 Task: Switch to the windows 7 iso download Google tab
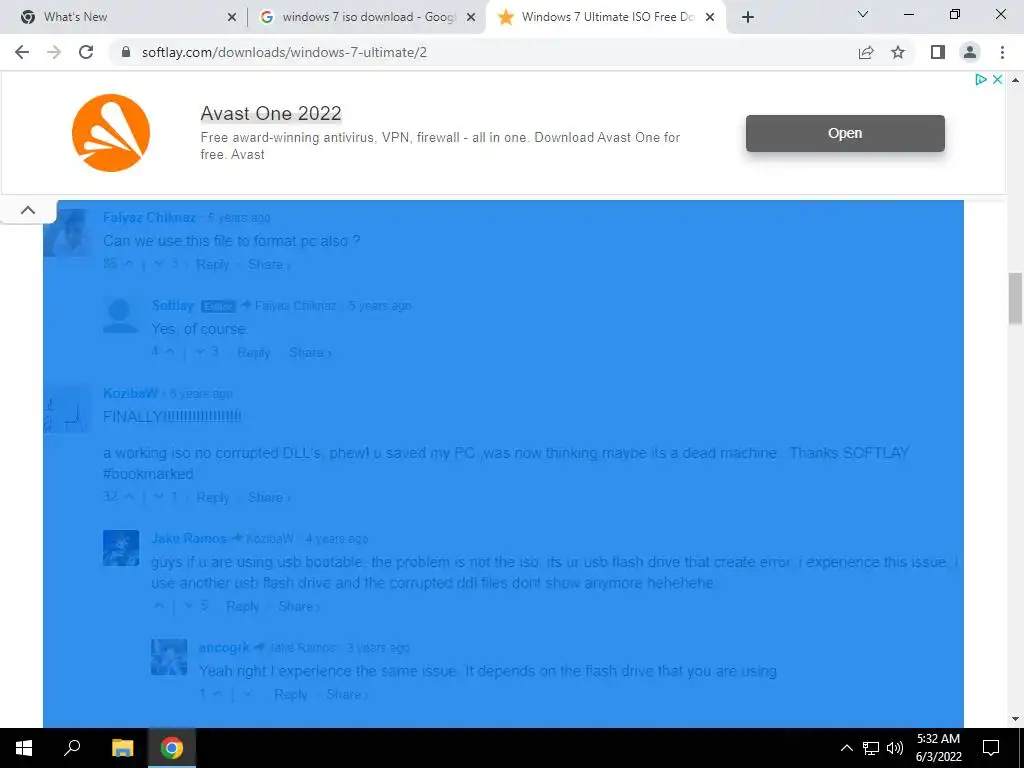tap(369, 17)
